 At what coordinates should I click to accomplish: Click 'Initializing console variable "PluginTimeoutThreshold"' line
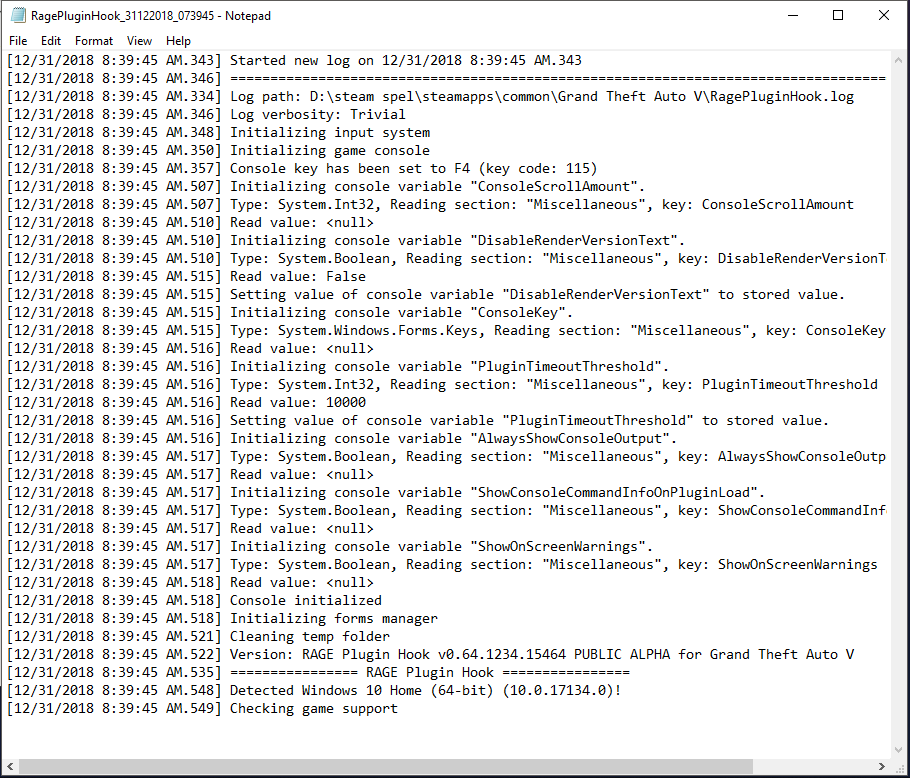coord(338,366)
